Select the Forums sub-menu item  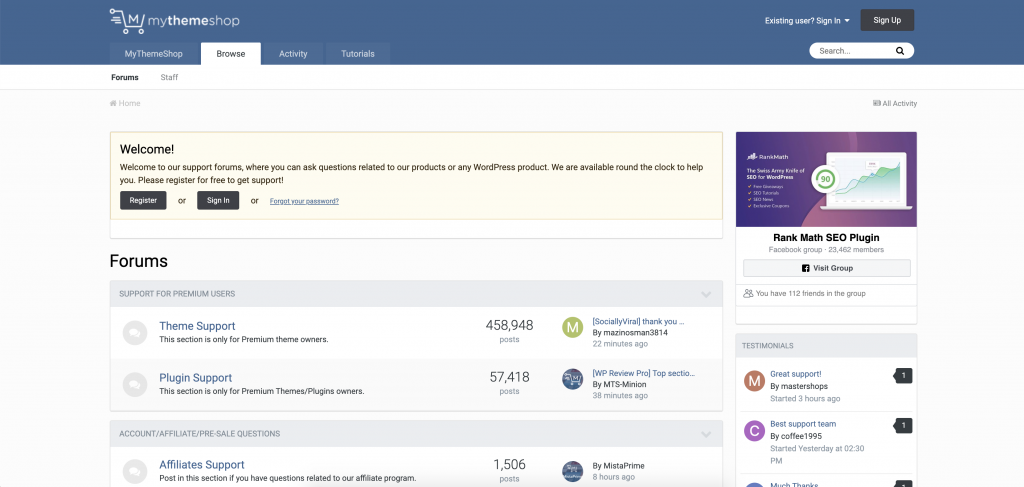(125, 77)
